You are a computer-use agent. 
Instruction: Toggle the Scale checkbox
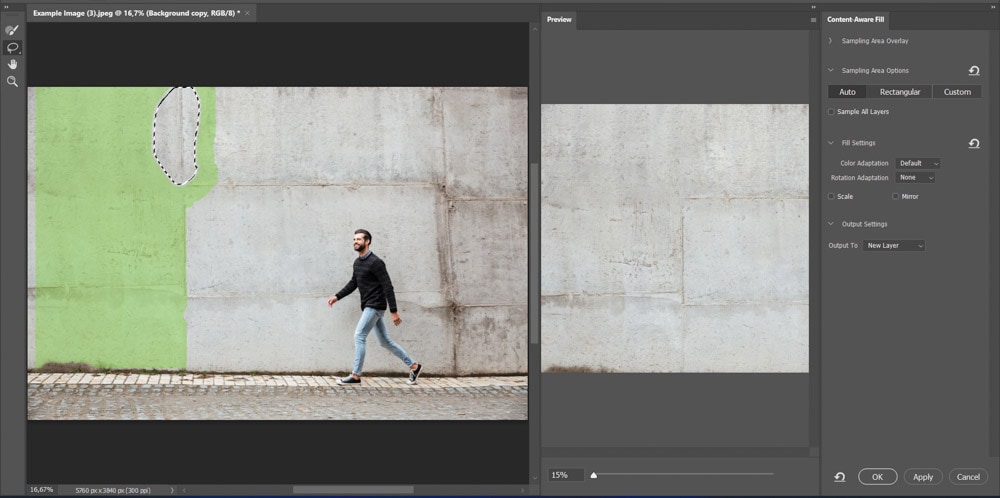click(831, 196)
